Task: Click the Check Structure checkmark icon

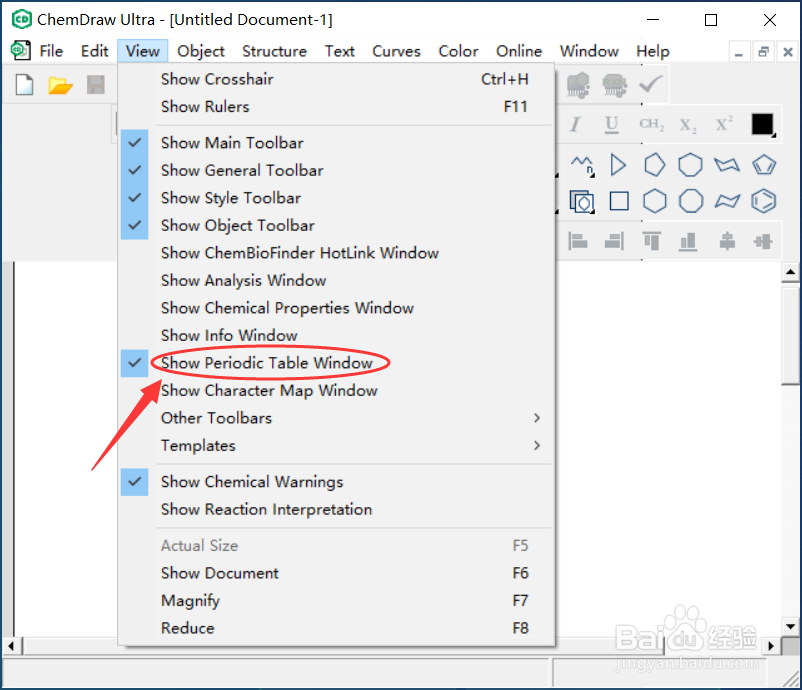Action: (651, 84)
